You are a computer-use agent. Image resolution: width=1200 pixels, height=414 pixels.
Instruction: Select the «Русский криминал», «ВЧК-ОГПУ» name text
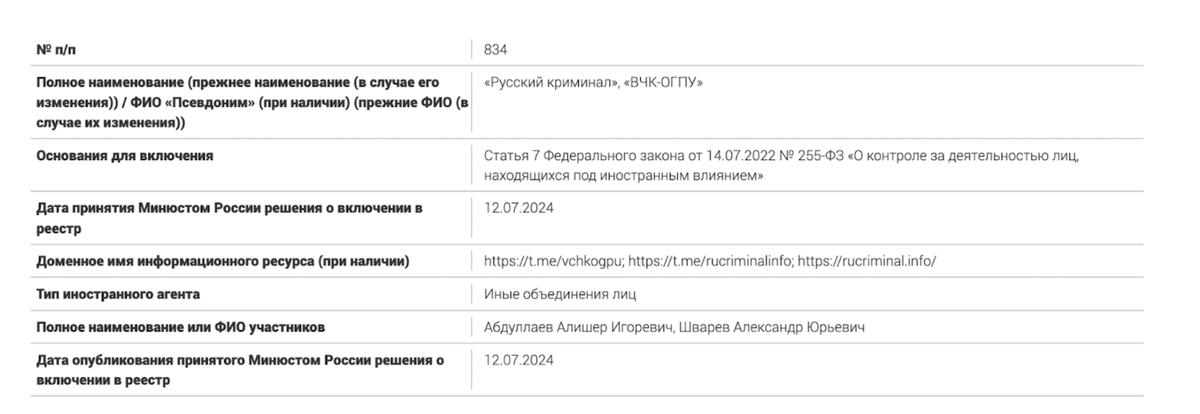(593, 82)
